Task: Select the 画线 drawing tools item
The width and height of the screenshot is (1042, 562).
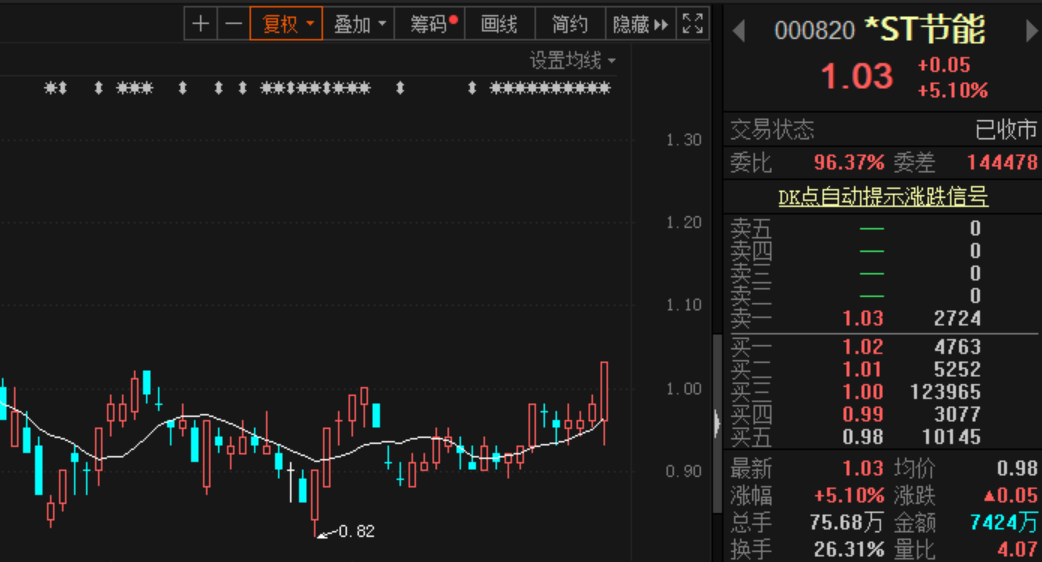Action: (499, 24)
